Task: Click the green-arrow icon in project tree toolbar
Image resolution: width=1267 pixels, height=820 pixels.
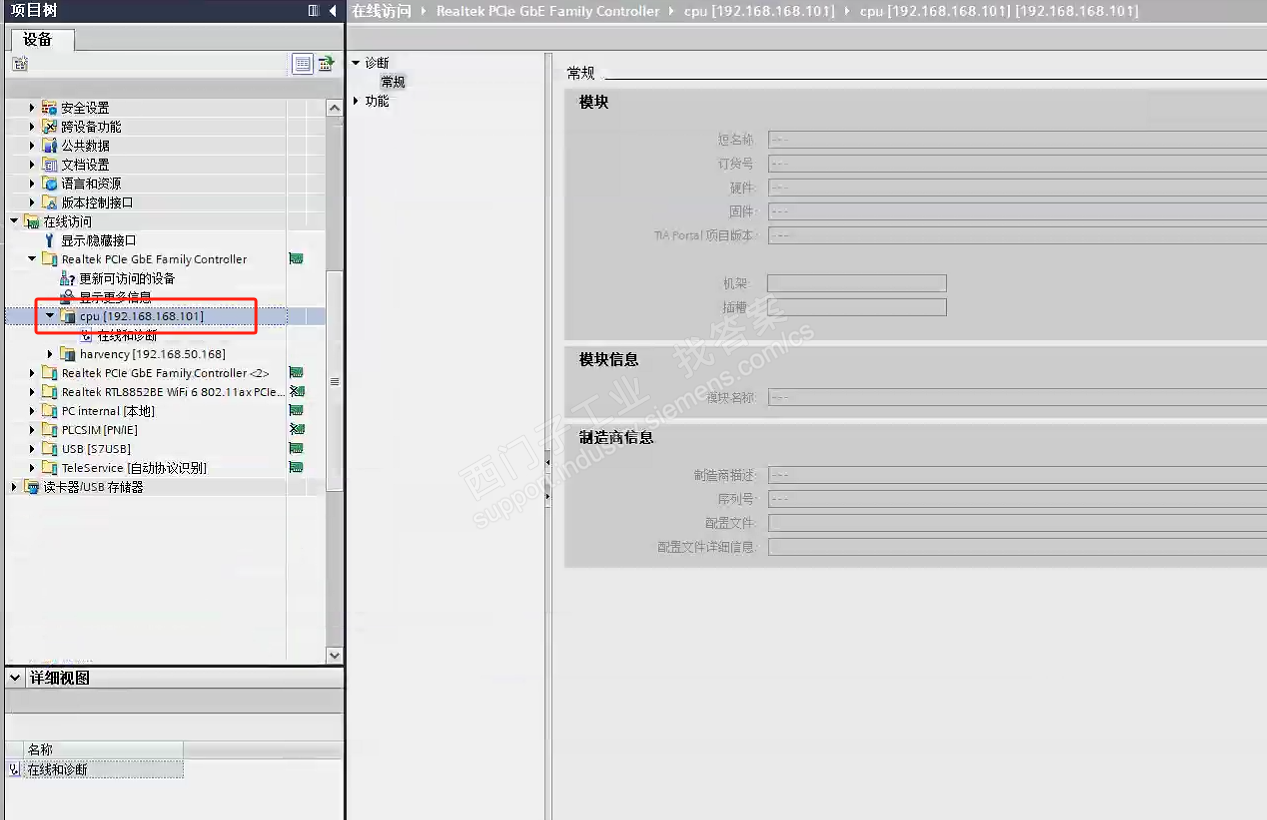Action: 325,65
